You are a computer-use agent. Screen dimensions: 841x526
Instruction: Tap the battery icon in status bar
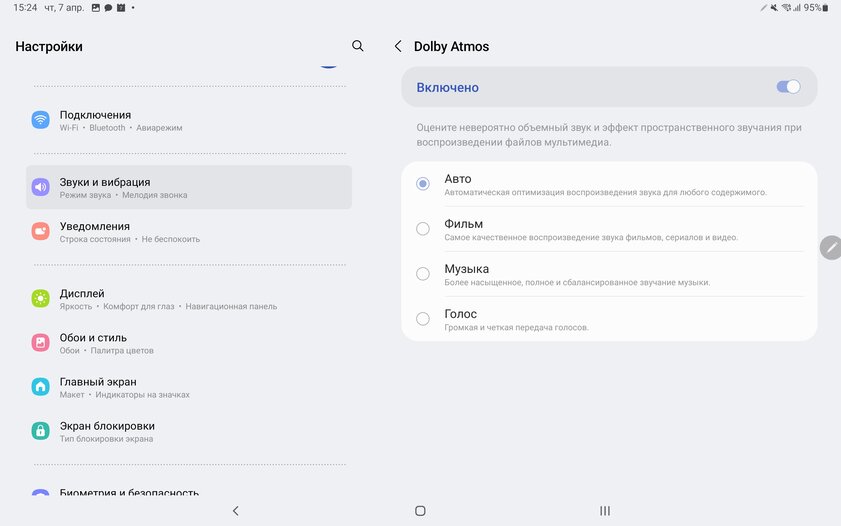(x=825, y=8)
